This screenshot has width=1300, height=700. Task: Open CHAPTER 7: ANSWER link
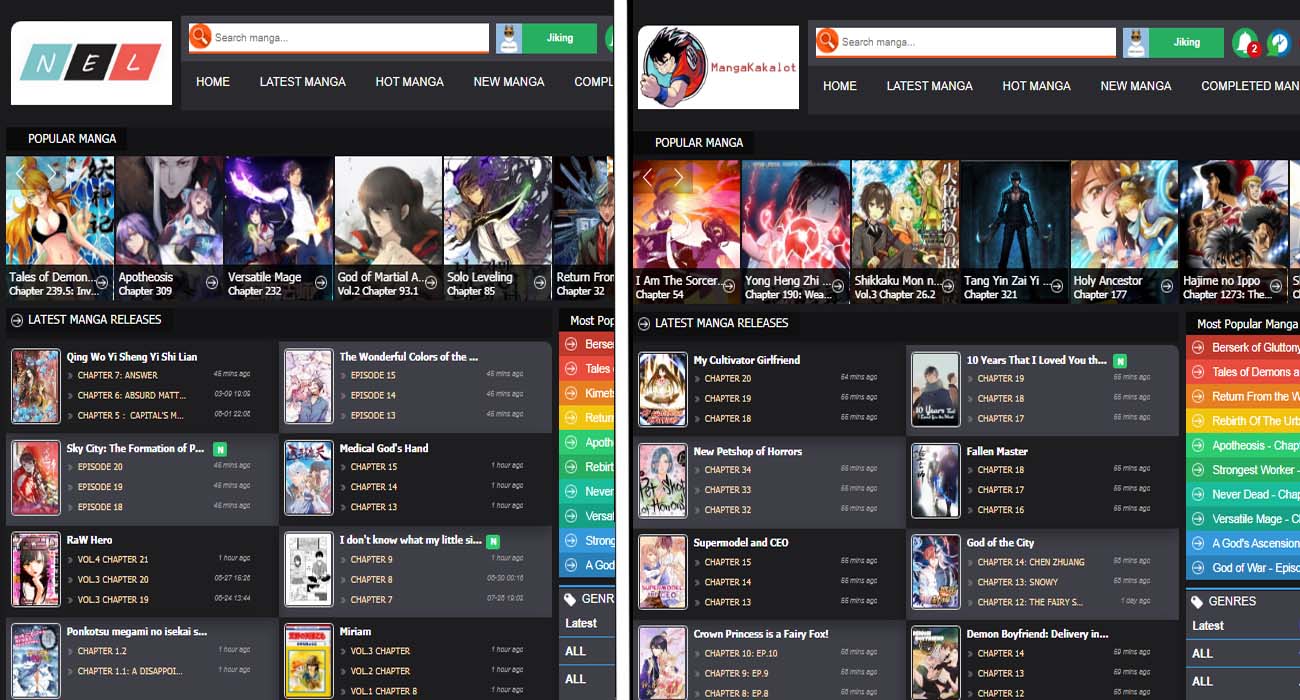(x=118, y=375)
